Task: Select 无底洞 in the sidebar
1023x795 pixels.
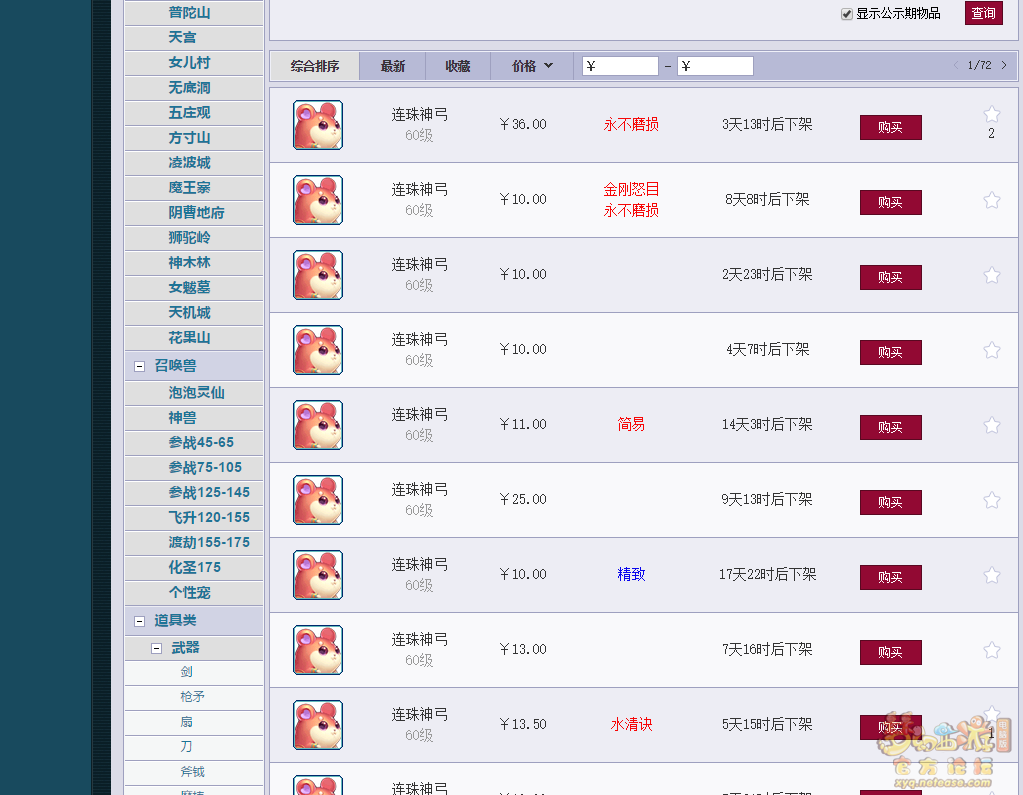Action: [194, 87]
